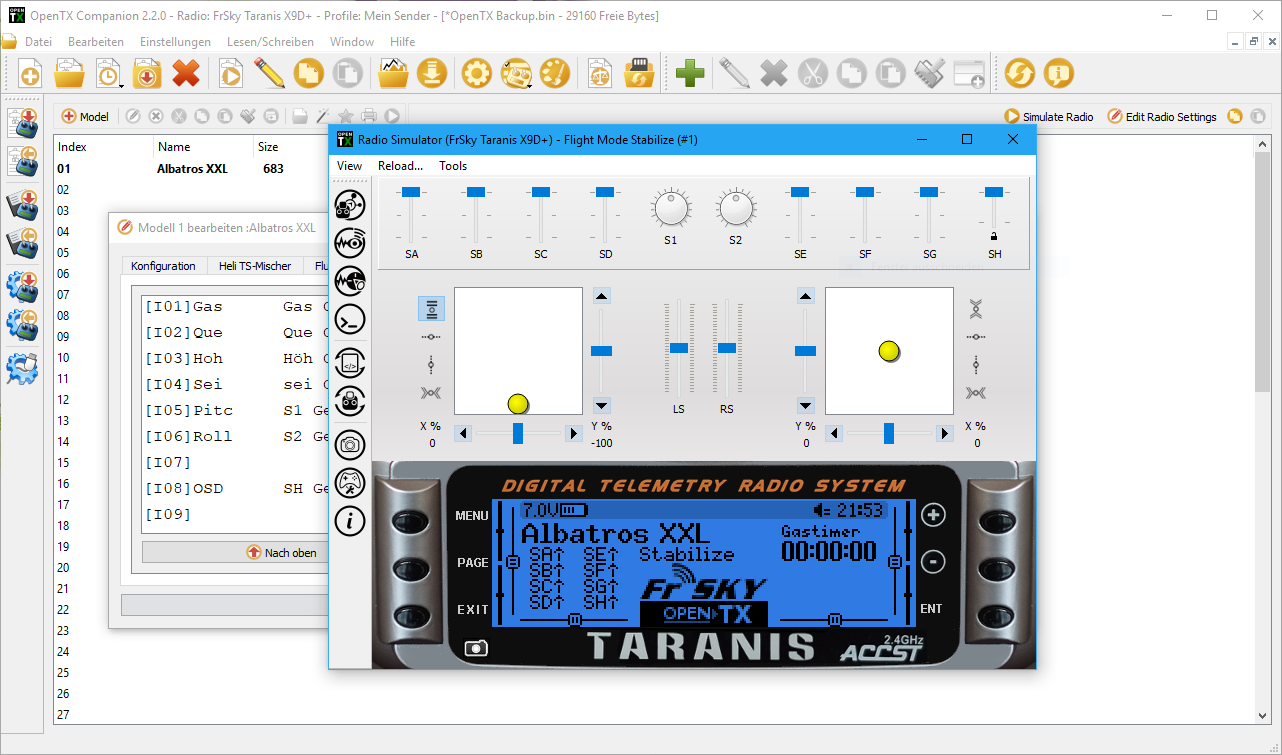The image size is (1282, 755).
Task: Open the simulator info icon
Action: [350, 520]
